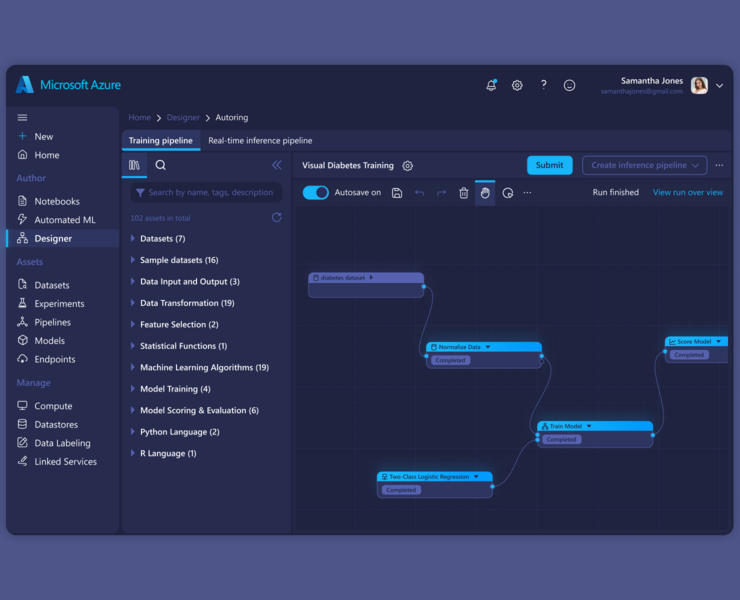The image size is (740, 600).
Task: Select the pan hand tool
Action: coord(485,193)
